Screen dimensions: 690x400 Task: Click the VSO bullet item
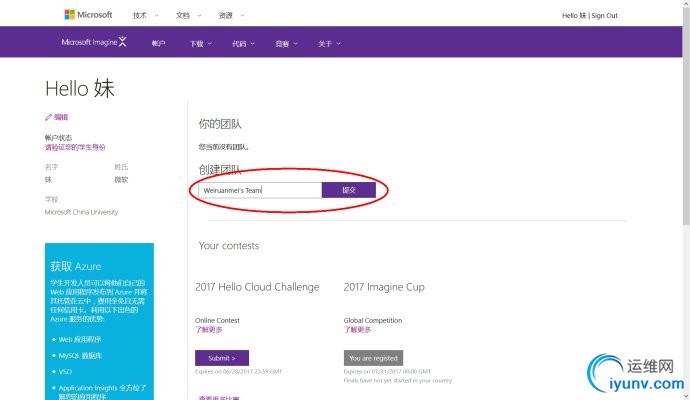[x=65, y=372]
